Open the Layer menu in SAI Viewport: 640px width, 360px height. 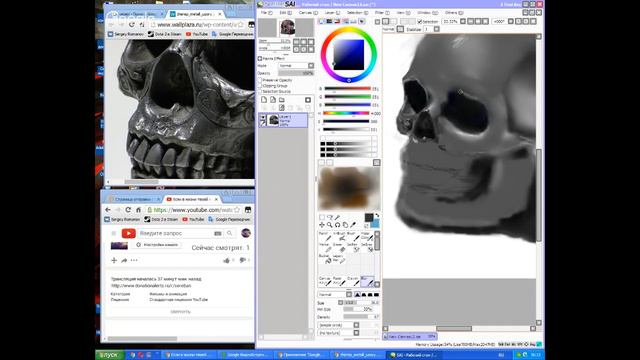(x=332, y=13)
